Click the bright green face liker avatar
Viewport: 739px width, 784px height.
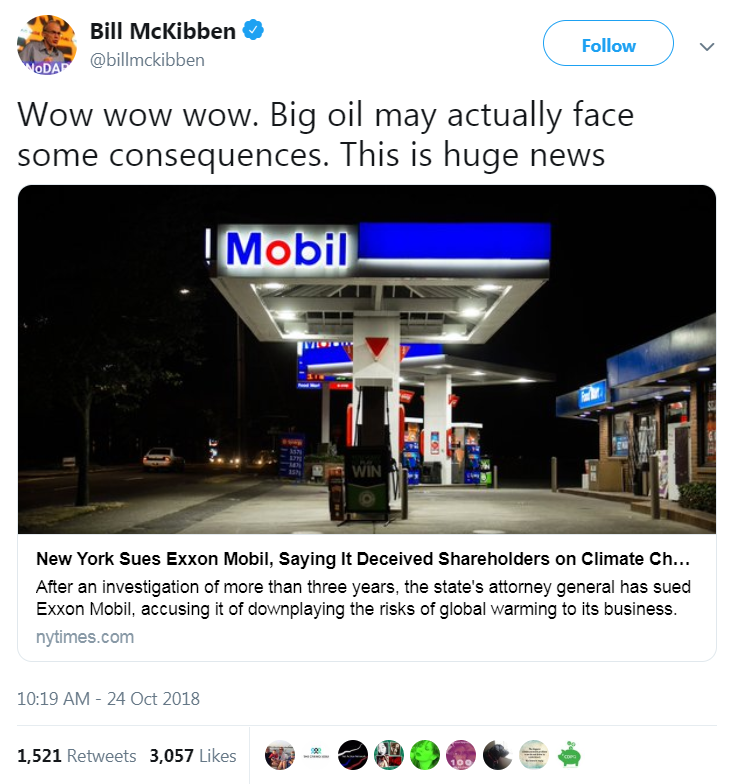[425, 756]
